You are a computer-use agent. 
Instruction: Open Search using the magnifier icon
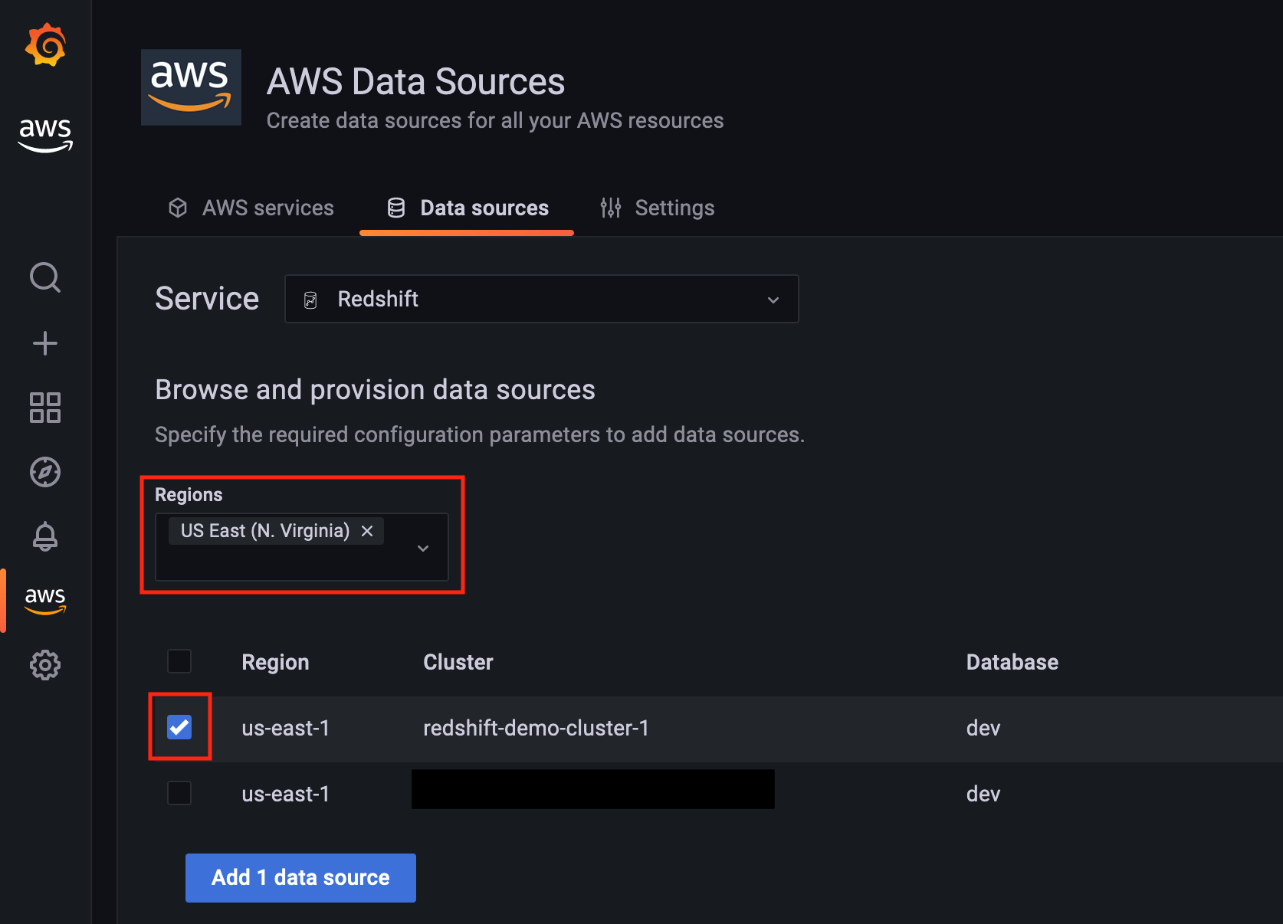coord(45,277)
